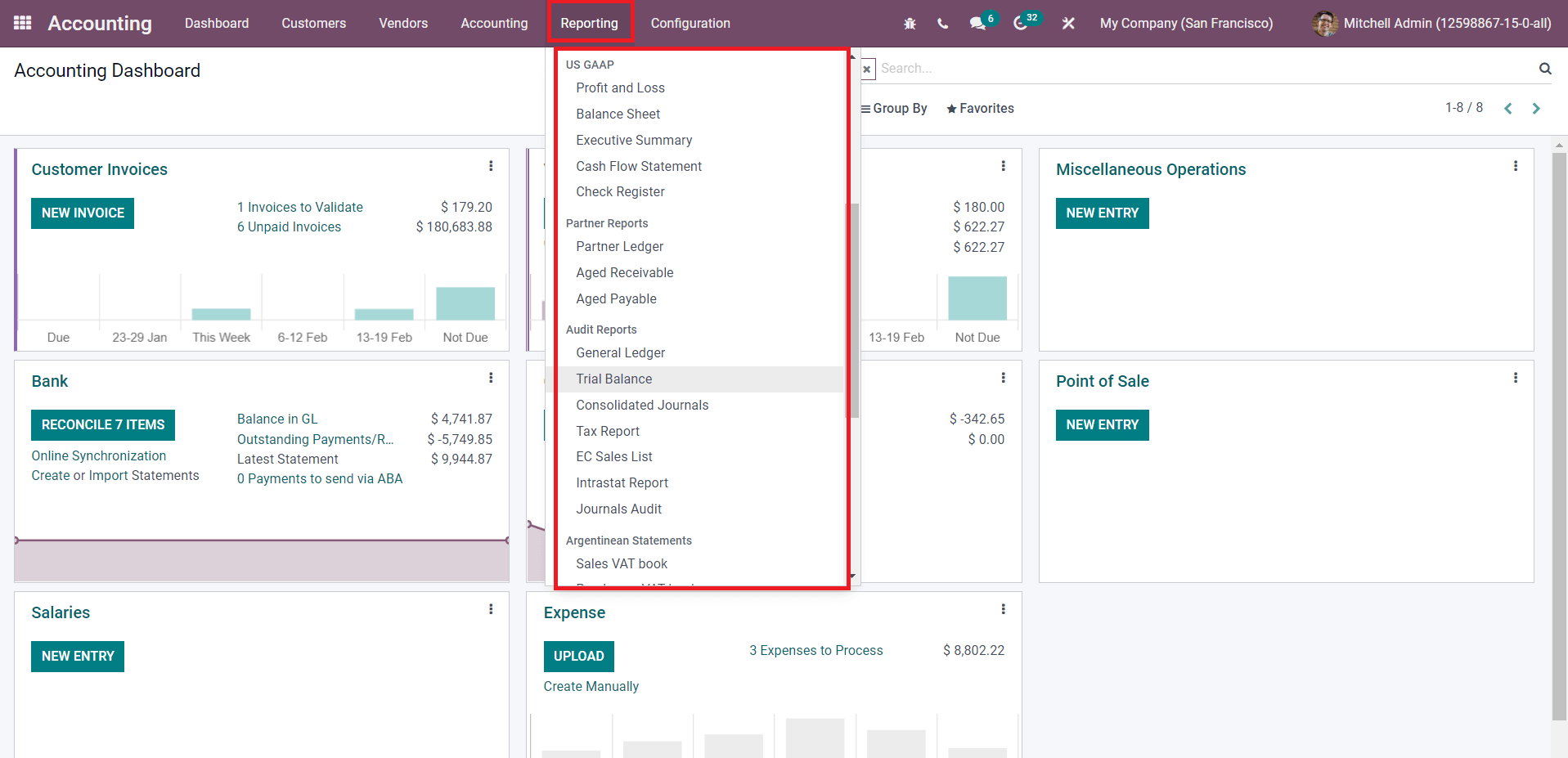Go to previous page arrow
Viewport: 1568px width, 758px height.
pyautogui.click(x=1508, y=109)
